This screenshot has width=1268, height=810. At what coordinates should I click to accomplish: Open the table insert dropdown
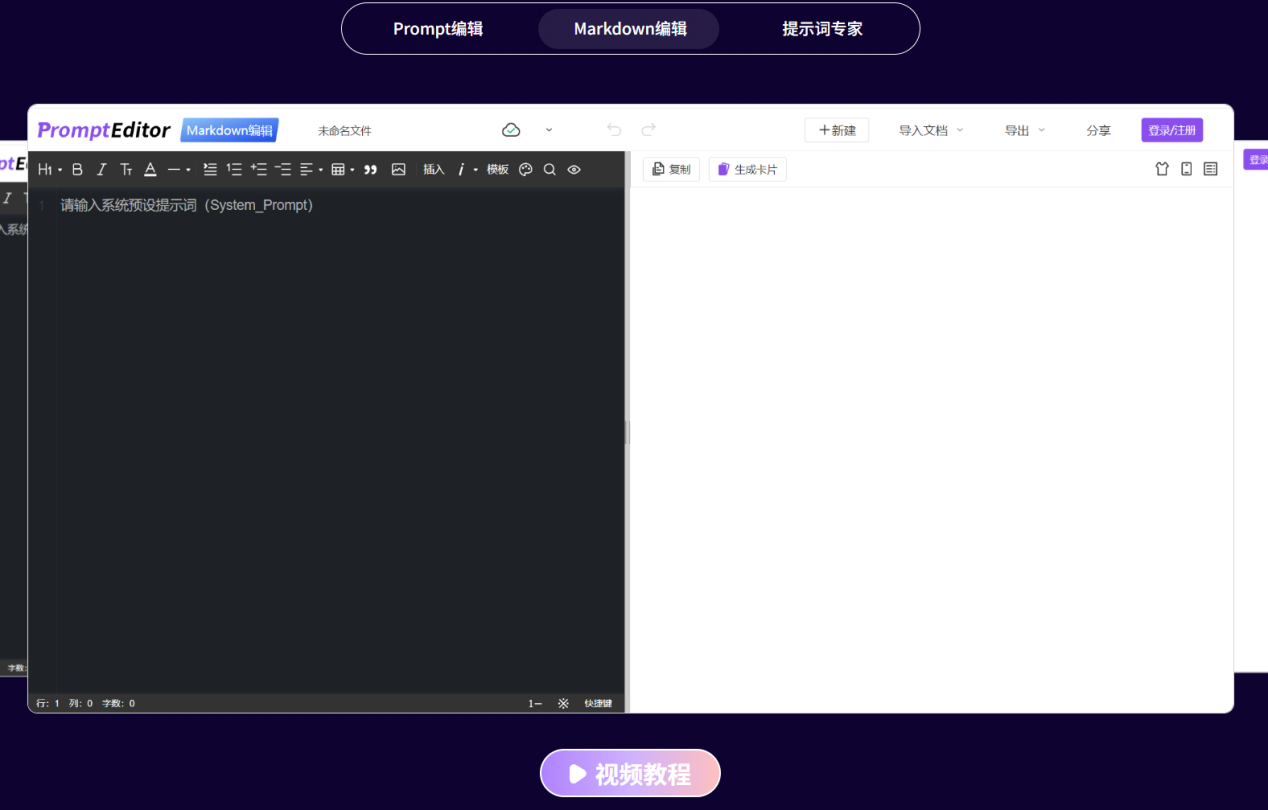tap(343, 170)
